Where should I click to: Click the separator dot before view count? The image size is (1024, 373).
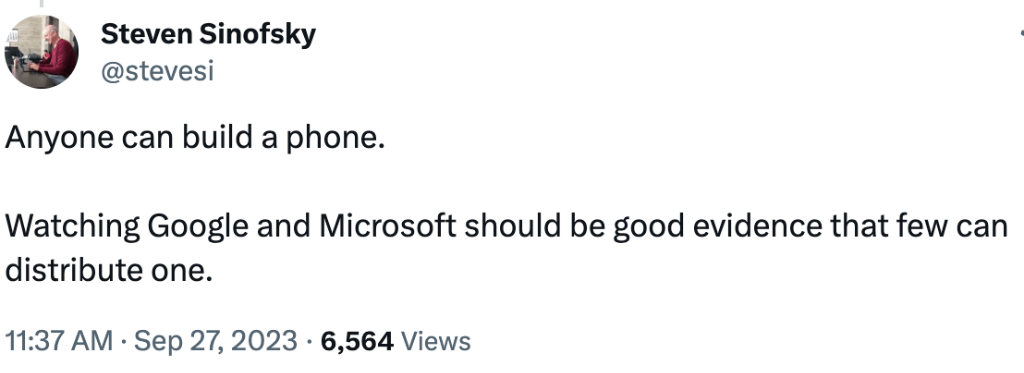click(x=309, y=342)
